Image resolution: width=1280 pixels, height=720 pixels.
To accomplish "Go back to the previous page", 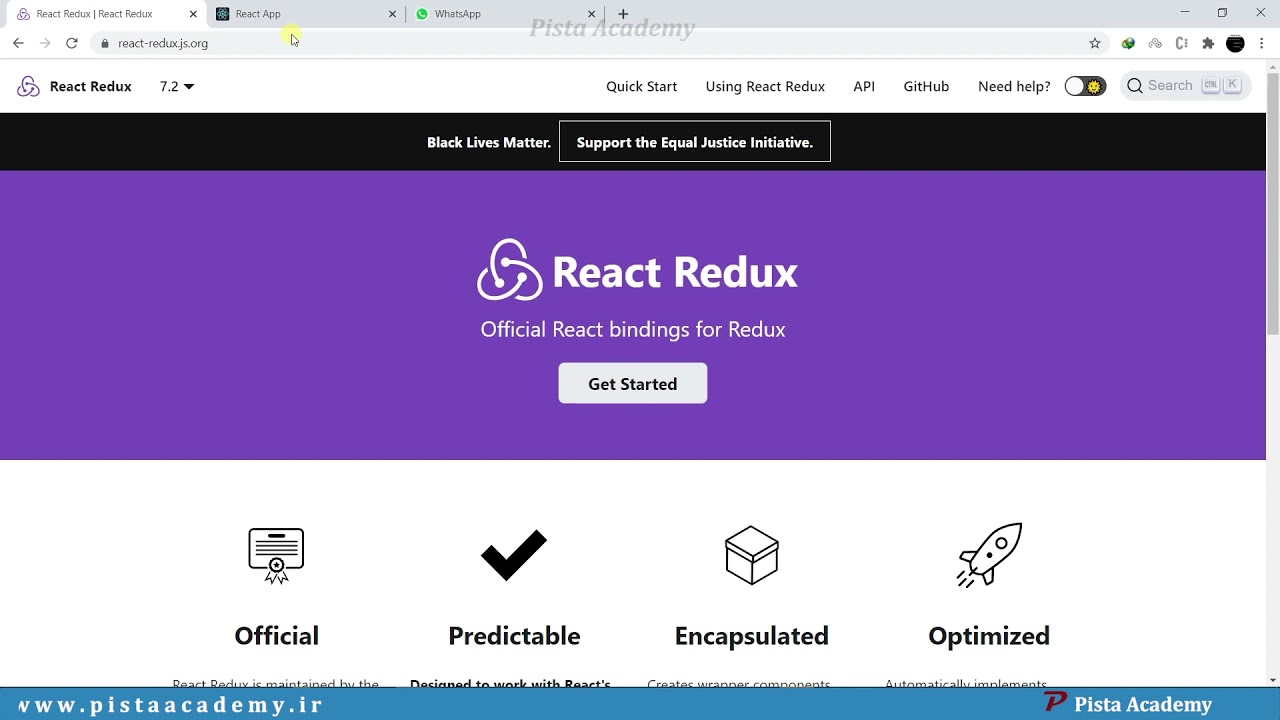I will tap(18, 43).
